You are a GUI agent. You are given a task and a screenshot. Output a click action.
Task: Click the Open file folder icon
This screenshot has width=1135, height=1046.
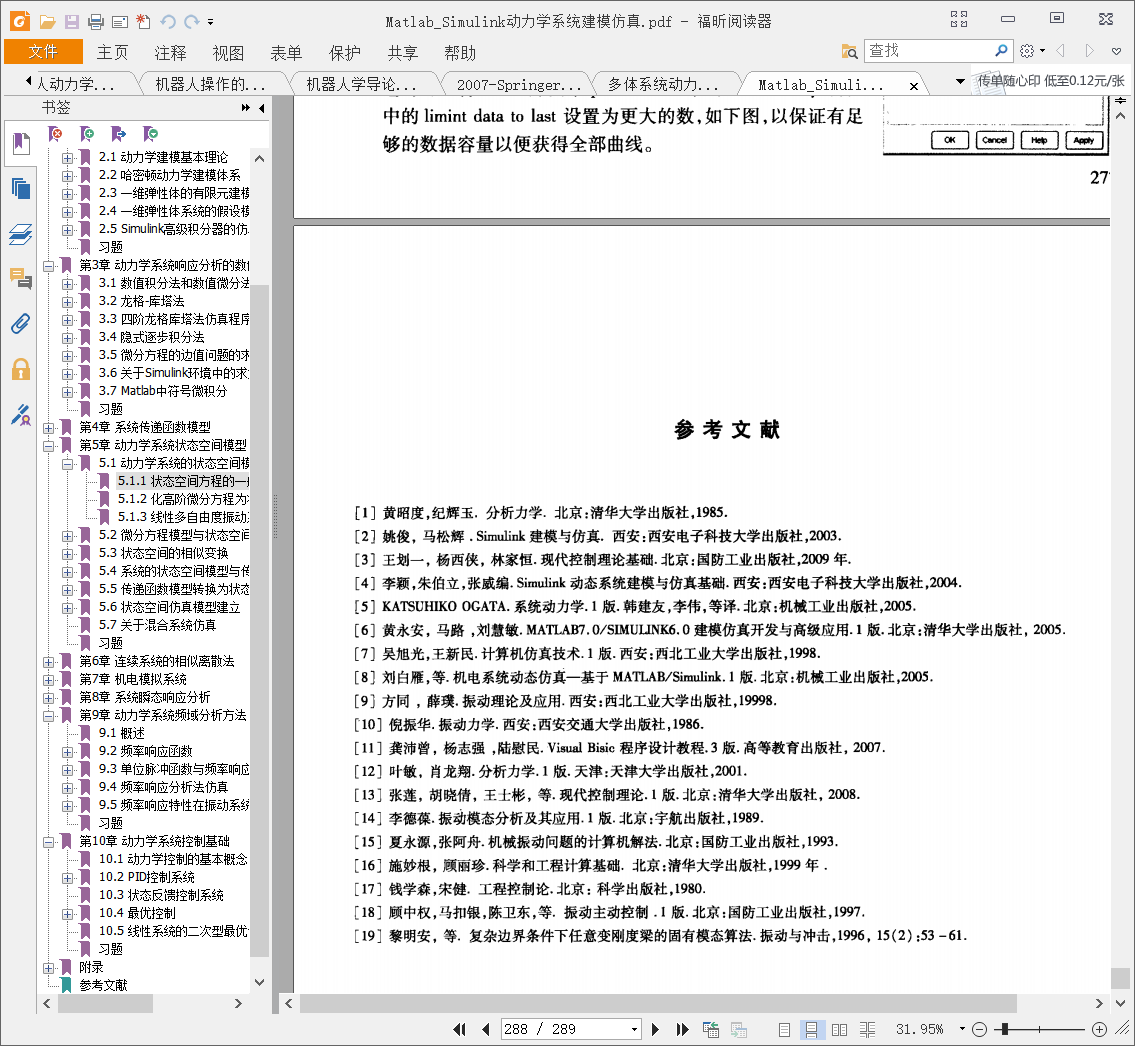[47, 22]
